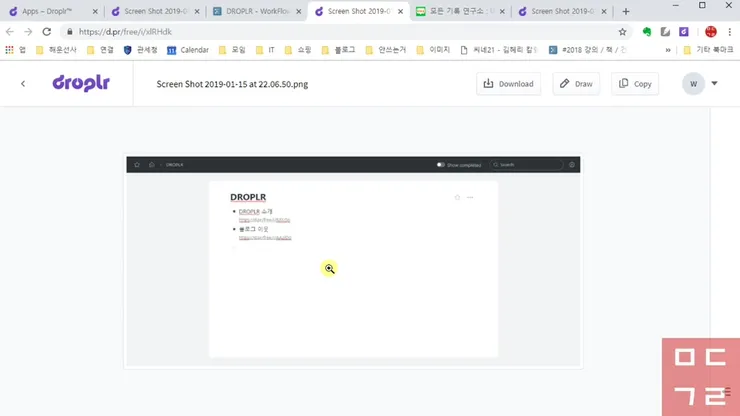
Task: Open the Droplr logo home link
Action: pos(81,83)
